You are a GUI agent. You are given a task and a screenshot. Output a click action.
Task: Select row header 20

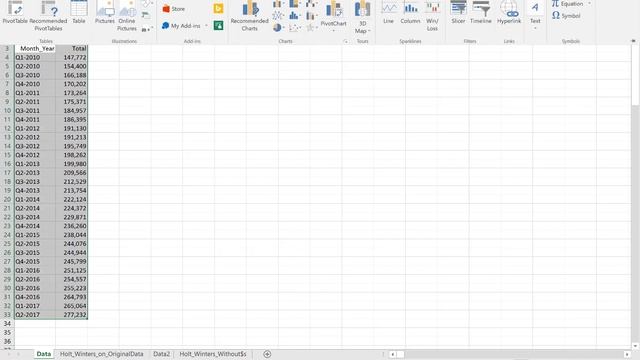pos(7,200)
